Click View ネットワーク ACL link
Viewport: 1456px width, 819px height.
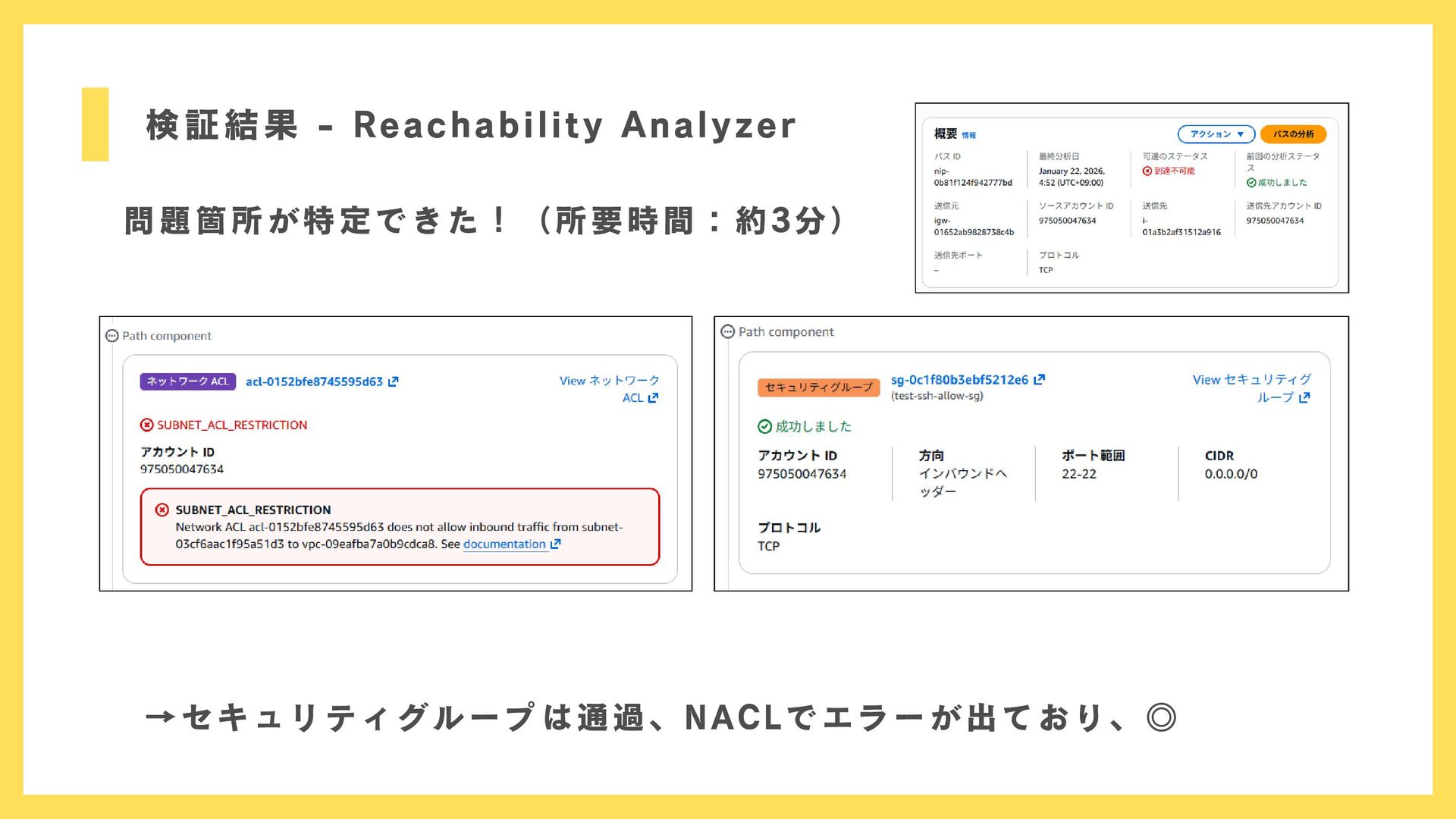609,381
